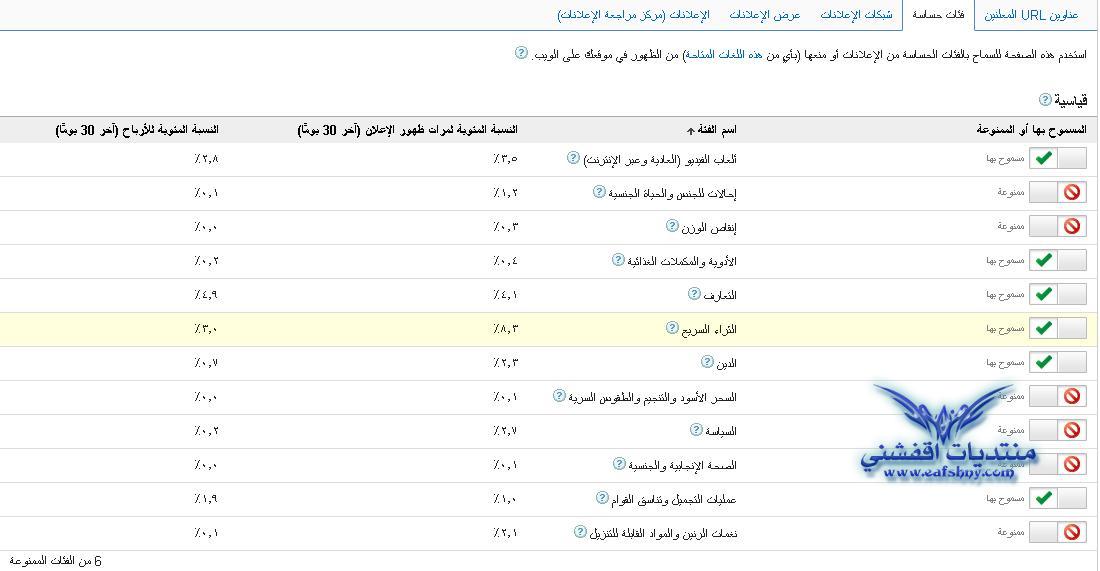Open help icon for التعارف category
1100x571 pixels.
[x=694, y=294]
